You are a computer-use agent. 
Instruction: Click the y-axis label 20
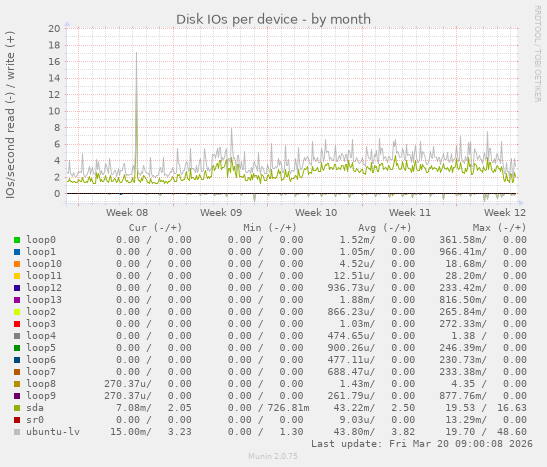[x=54, y=29]
